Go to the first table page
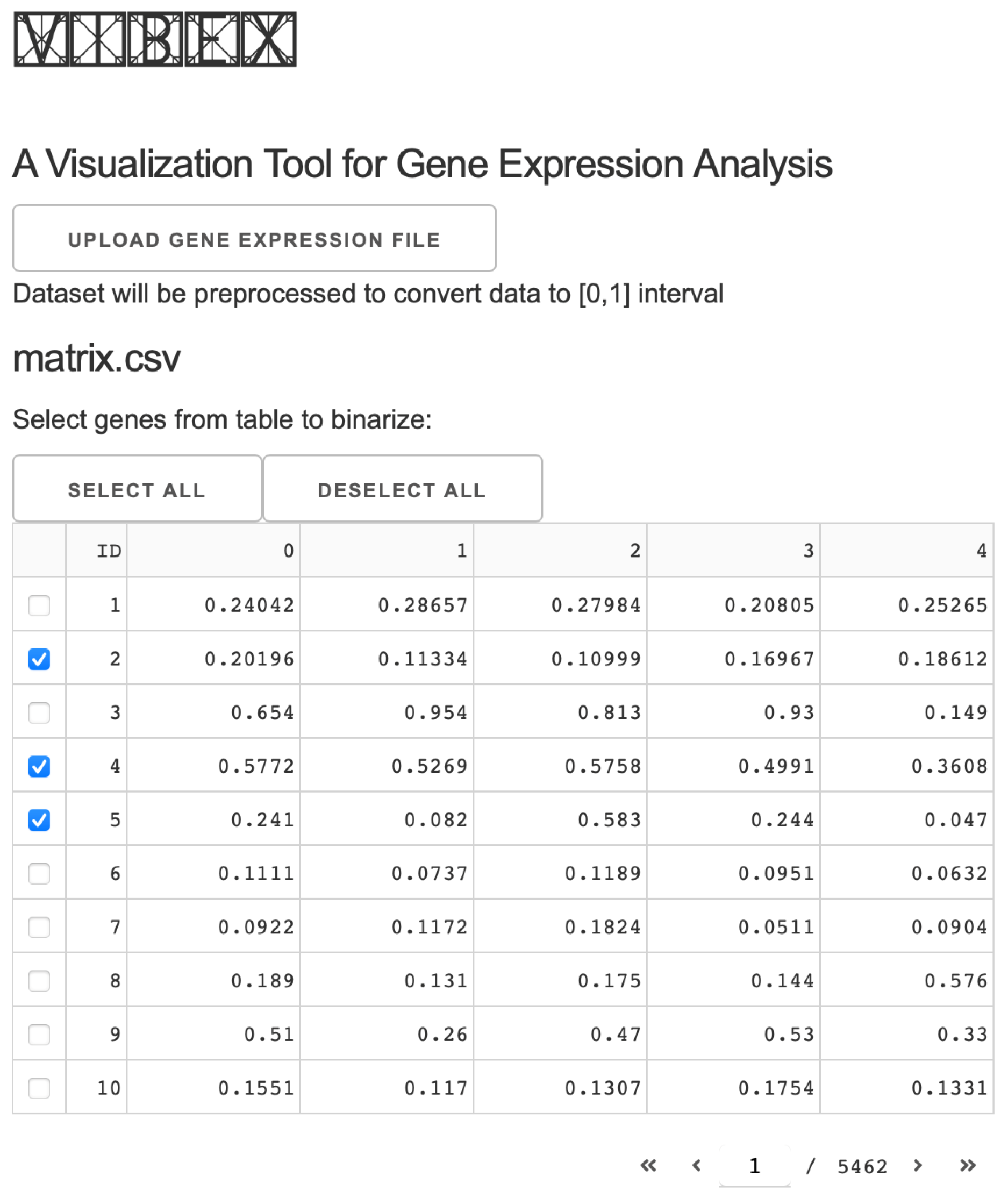 pyautogui.click(x=648, y=1165)
